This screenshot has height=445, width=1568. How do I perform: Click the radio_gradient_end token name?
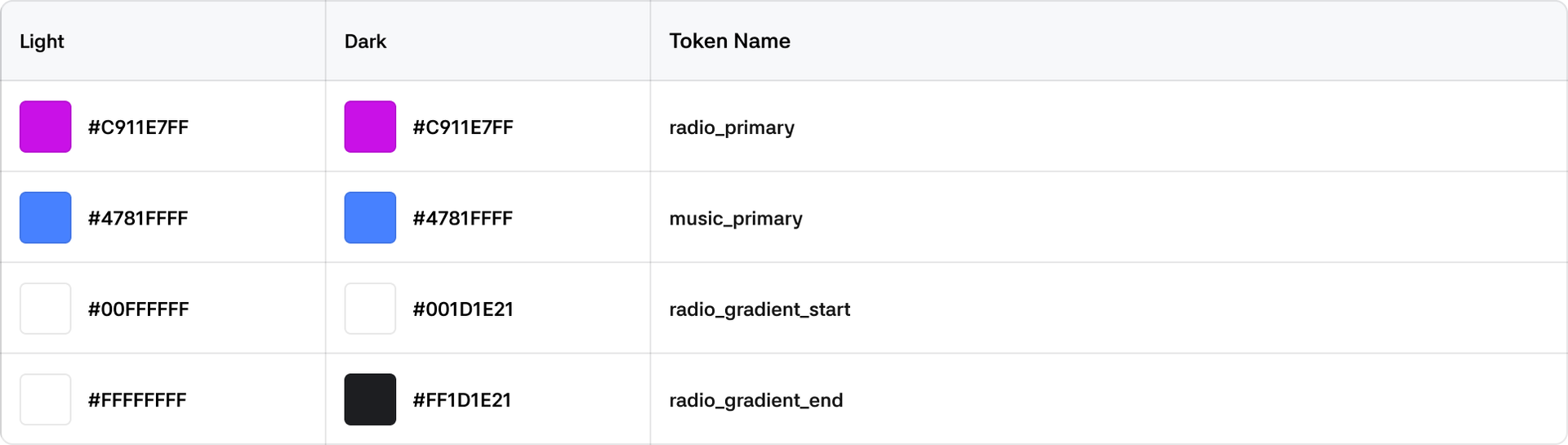755,401
